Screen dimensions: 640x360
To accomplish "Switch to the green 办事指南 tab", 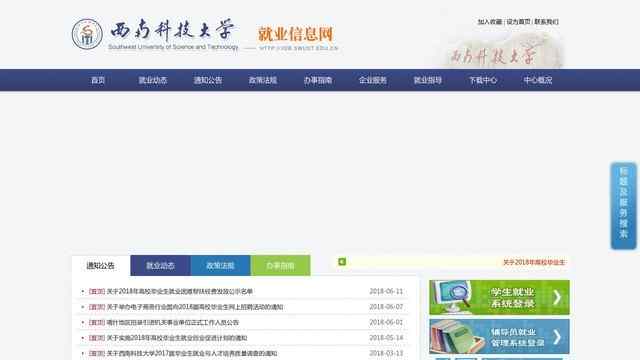I will coord(280,266).
